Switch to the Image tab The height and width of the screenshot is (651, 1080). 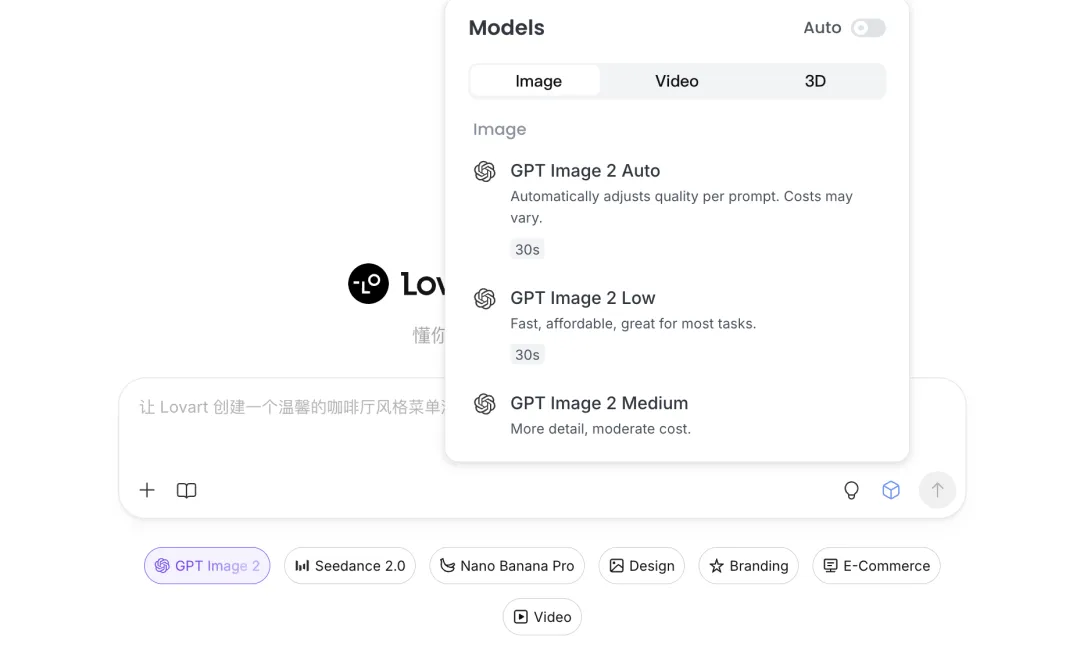(x=538, y=81)
